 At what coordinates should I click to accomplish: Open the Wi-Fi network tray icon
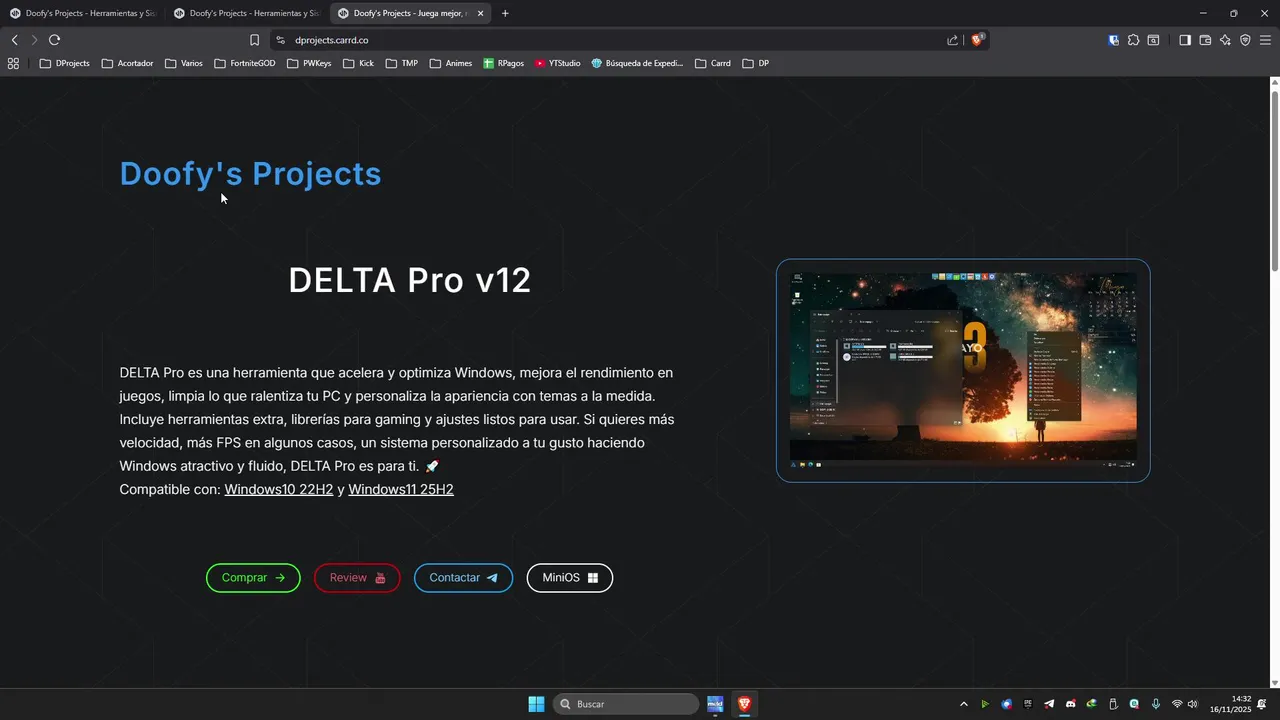click(x=1177, y=704)
